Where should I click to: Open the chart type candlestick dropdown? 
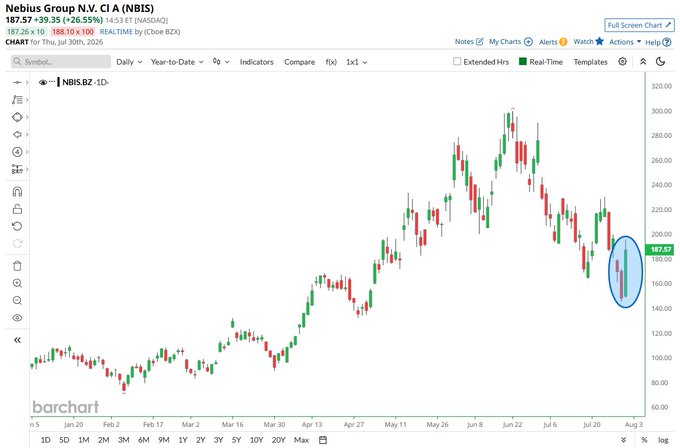[221, 62]
